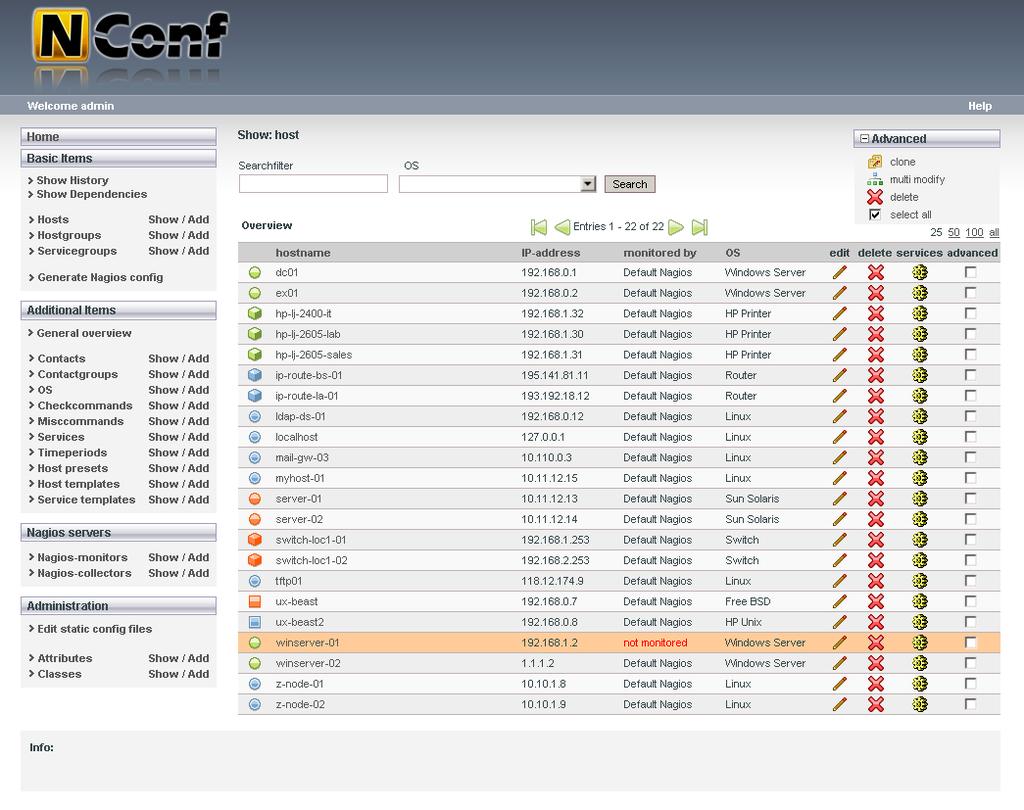Screen dimensions: 1024x810
Task: Check the z-node-02 row checkbox
Action: (x=970, y=704)
